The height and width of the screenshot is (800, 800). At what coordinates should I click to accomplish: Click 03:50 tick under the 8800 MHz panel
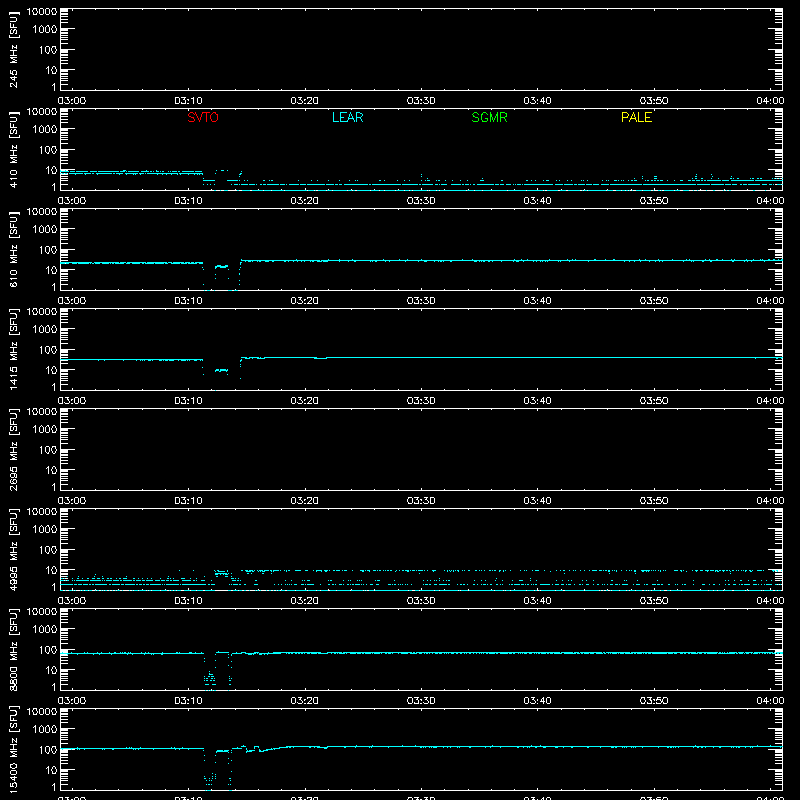(654, 701)
